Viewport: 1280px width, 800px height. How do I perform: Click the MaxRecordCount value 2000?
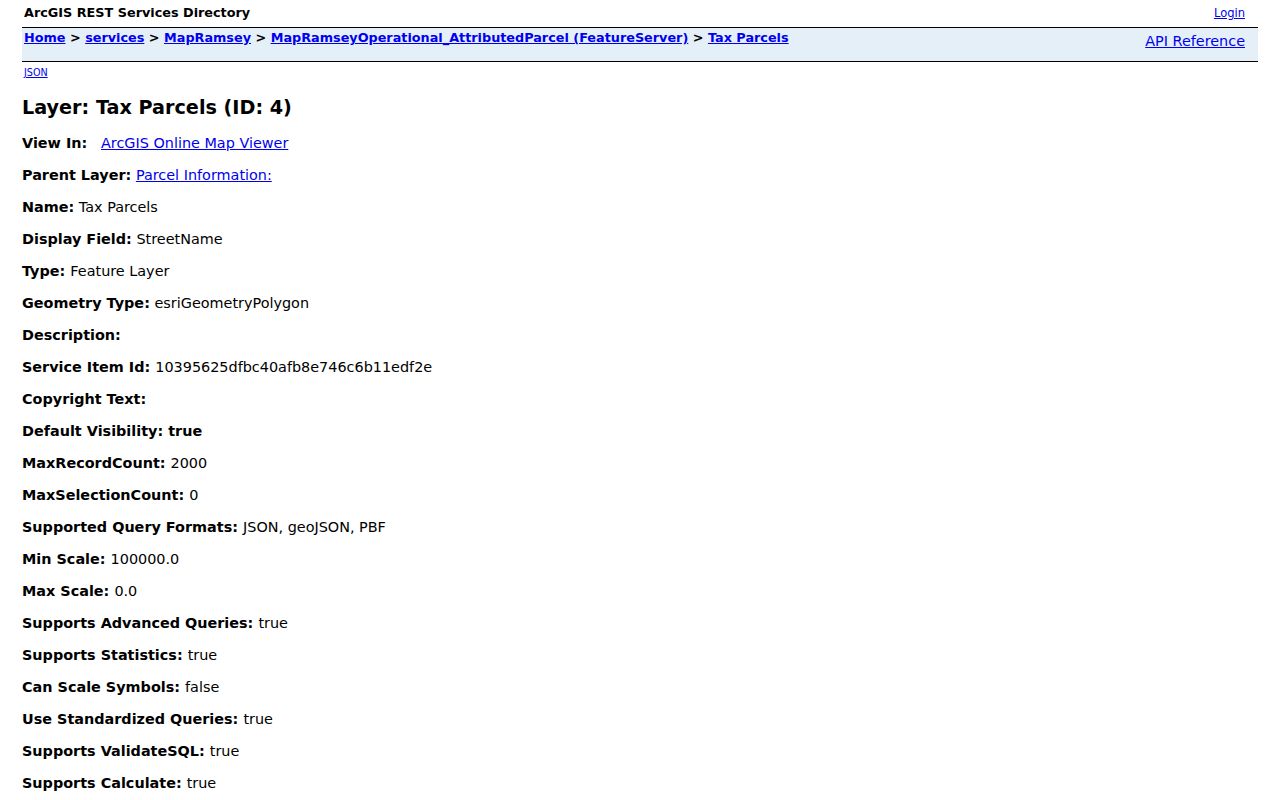click(189, 463)
